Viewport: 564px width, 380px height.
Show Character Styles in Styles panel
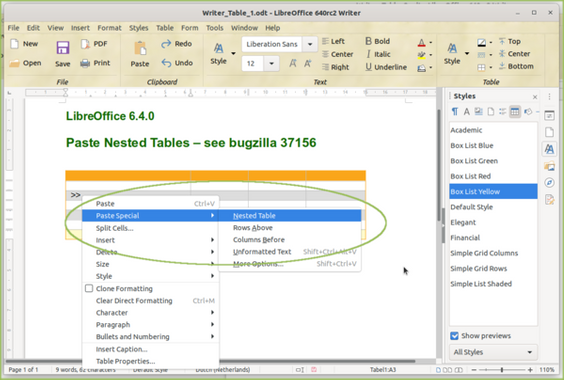(x=467, y=112)
